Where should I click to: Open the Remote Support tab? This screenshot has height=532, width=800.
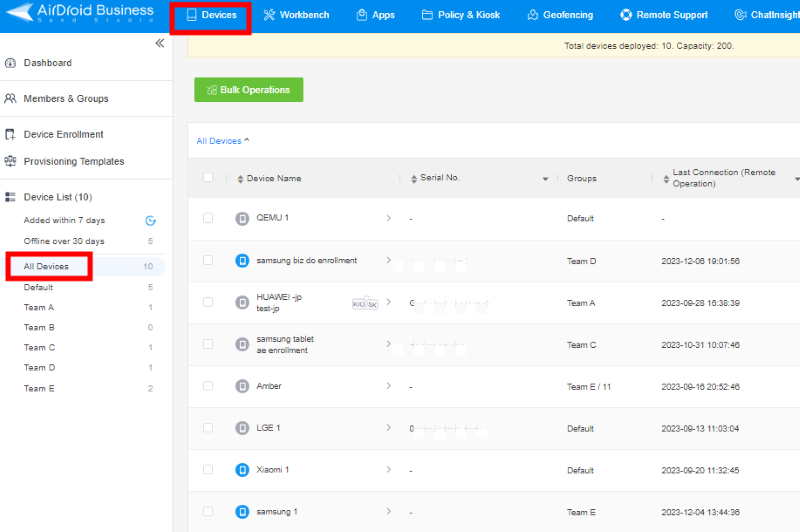pyautogui.click(x=664, y=15)
